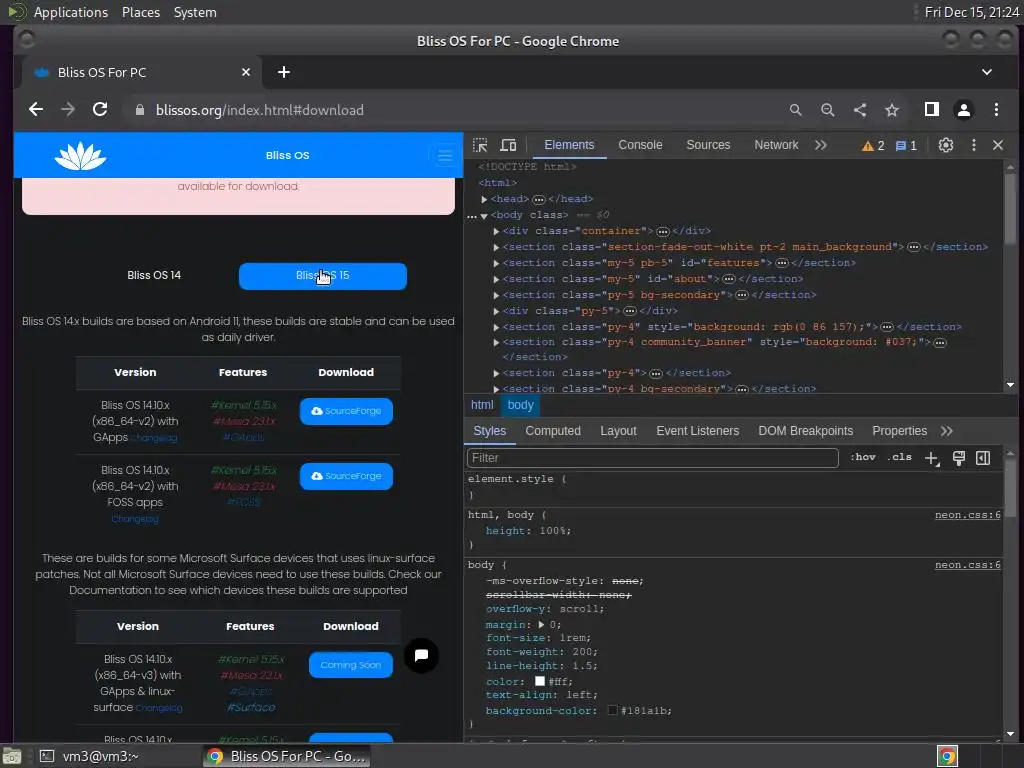Open the DOM Breakpoints tab

pyautogui.click(x=805, y=431)
